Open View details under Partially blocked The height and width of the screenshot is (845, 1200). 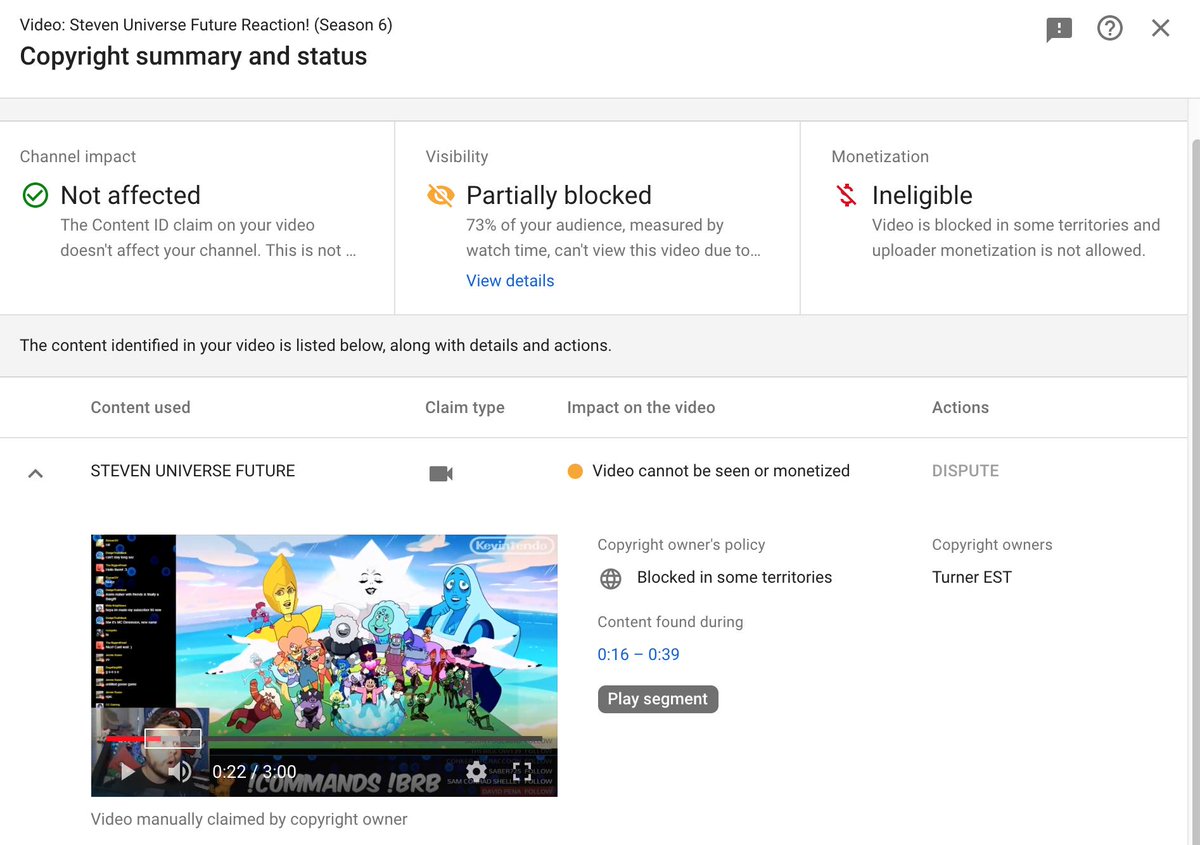click(510, 281)
